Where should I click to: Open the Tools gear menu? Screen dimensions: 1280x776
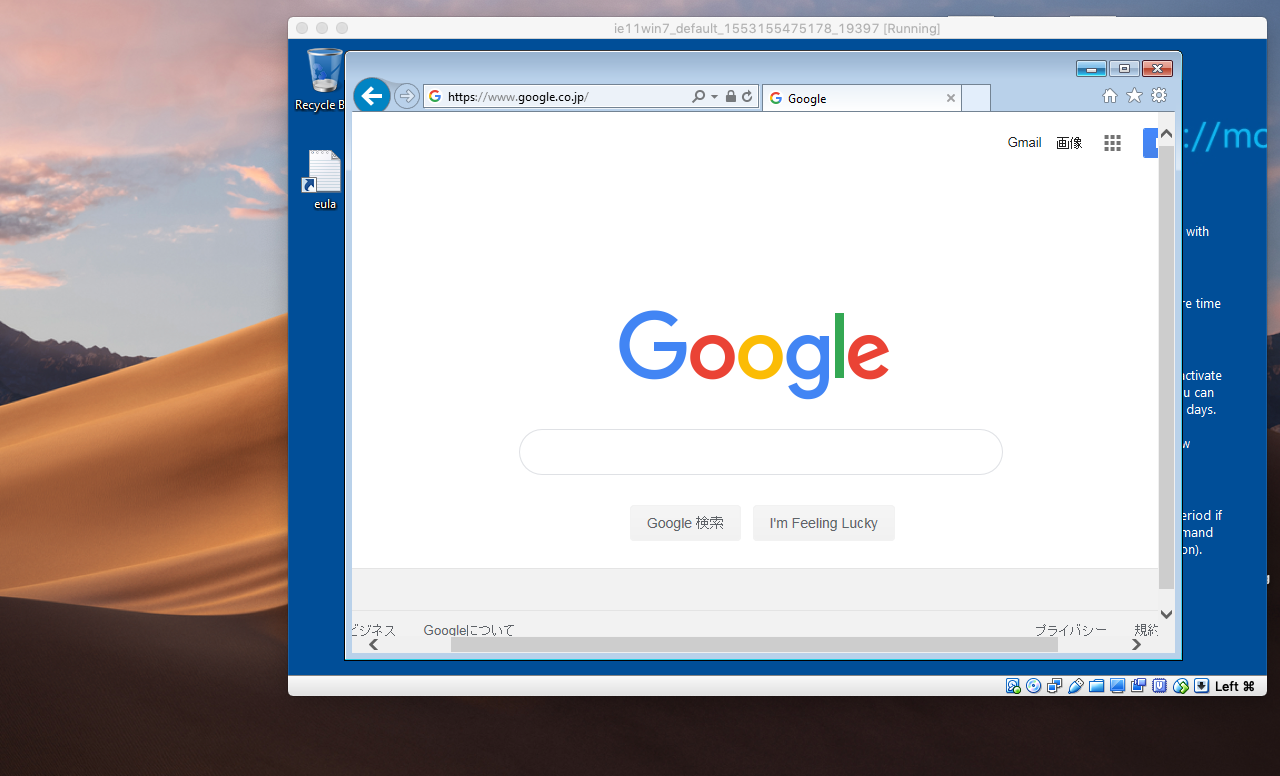click(x=1158, y=95)
